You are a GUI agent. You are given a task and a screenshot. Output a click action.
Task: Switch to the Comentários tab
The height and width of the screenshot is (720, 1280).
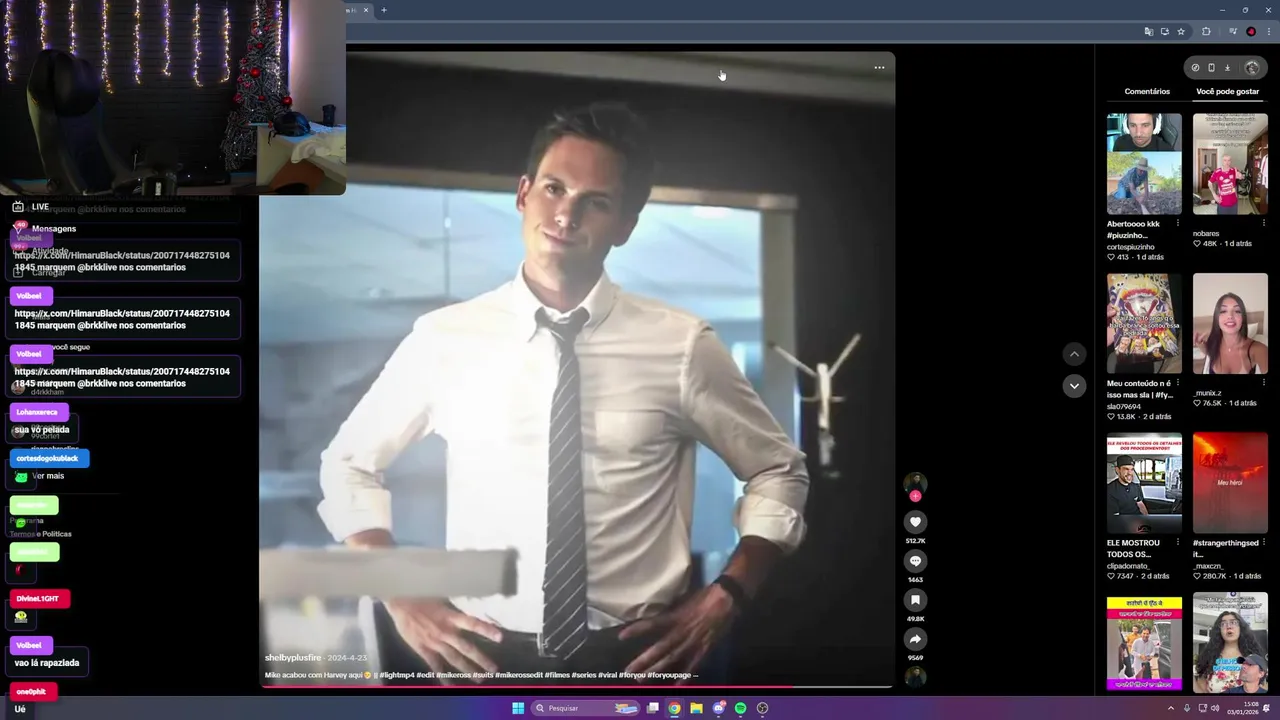click(x=1147, y=91)
